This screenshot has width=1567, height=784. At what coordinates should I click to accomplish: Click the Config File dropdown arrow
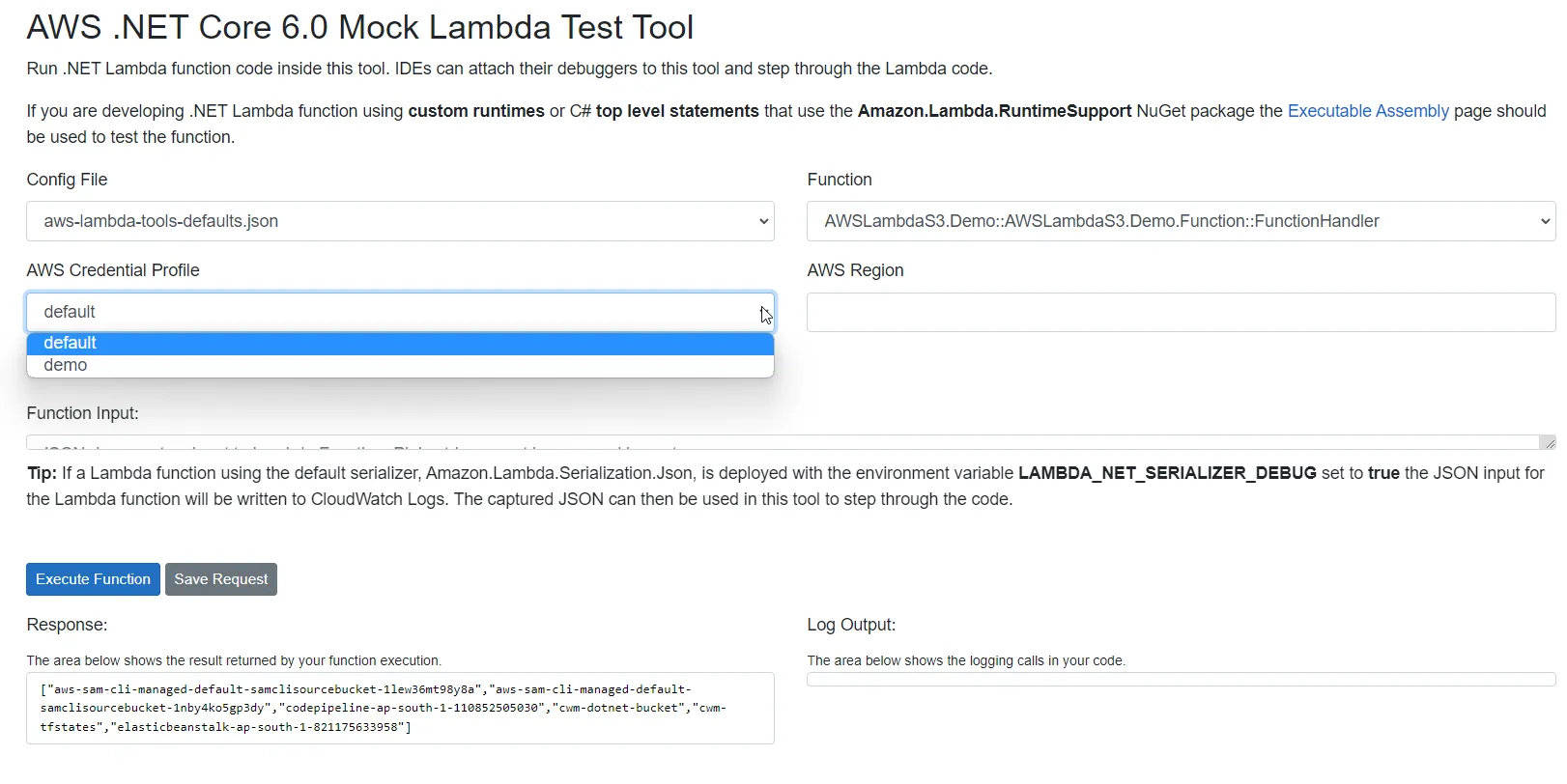point(762,221)
